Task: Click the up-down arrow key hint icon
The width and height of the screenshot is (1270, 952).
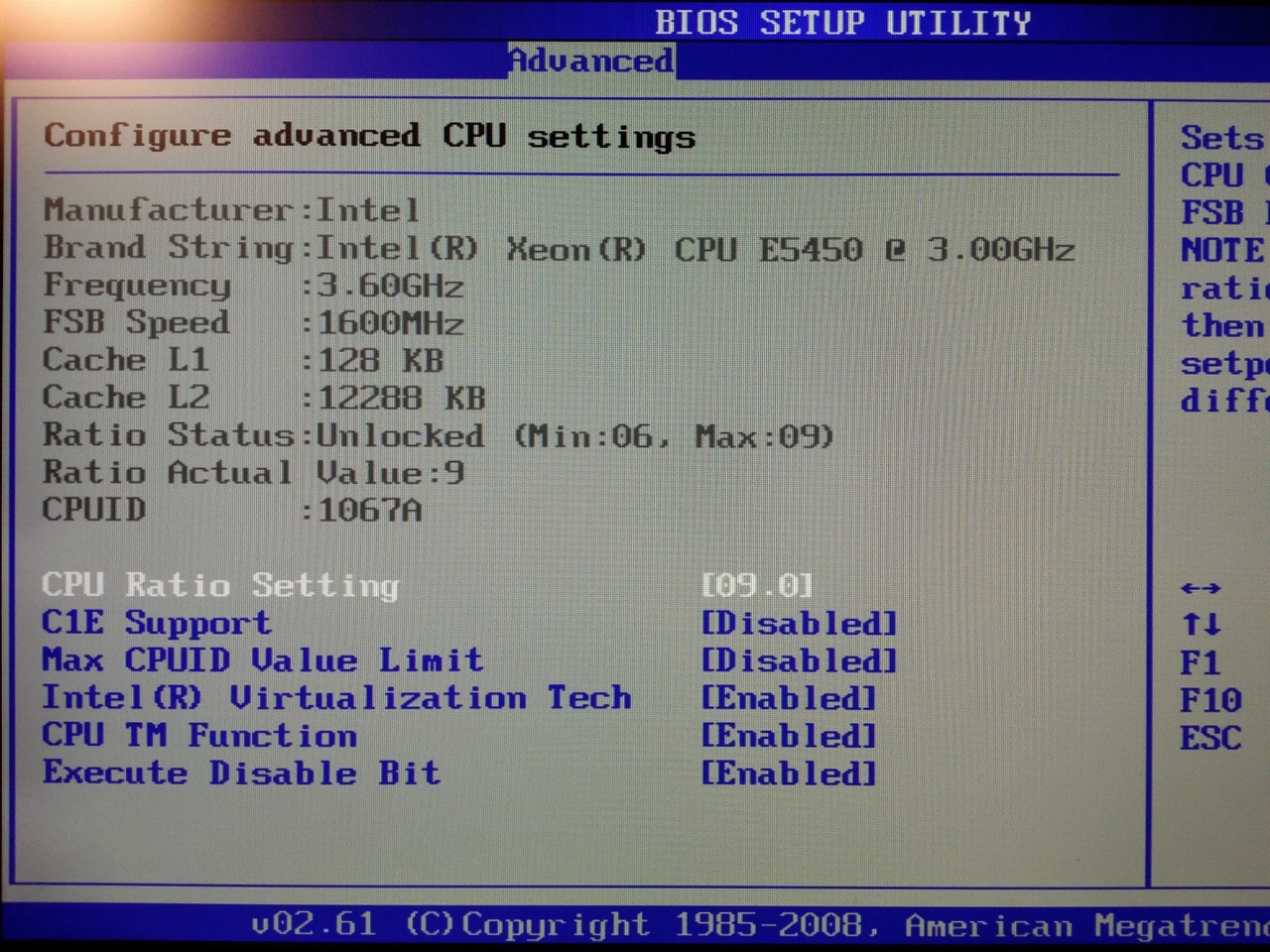Action: tap(1201, 624)
